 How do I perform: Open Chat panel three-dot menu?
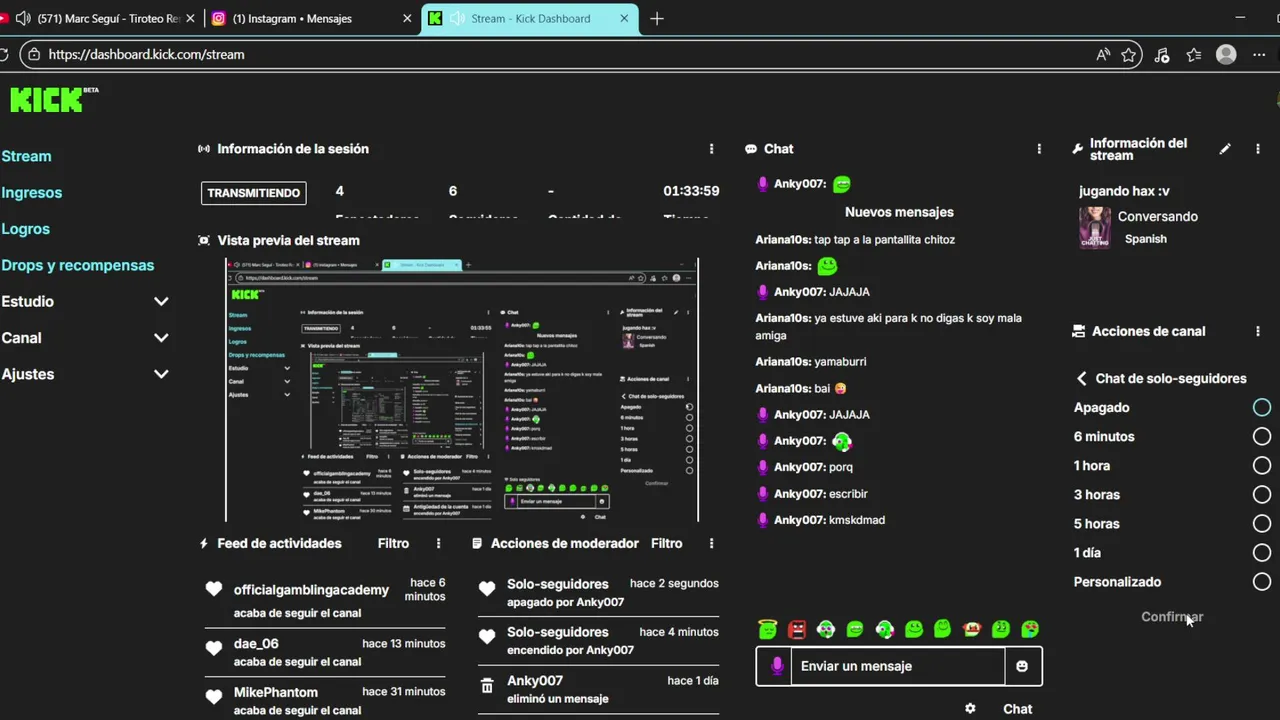1039,149
